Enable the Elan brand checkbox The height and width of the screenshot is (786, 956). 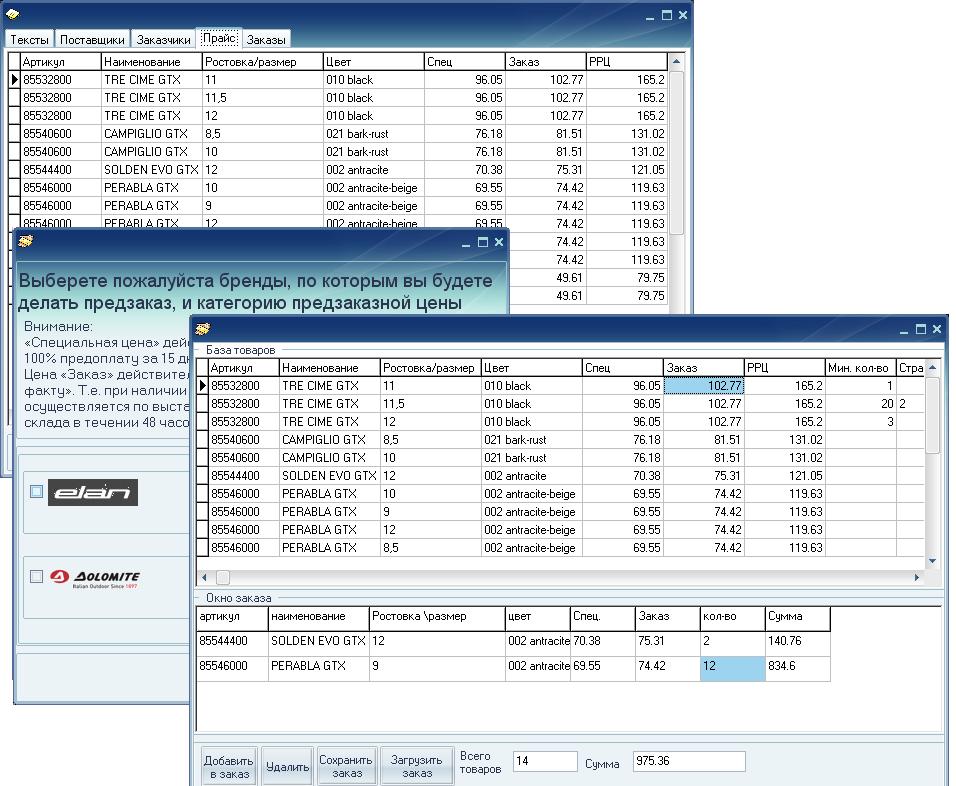tap(37, 491)
